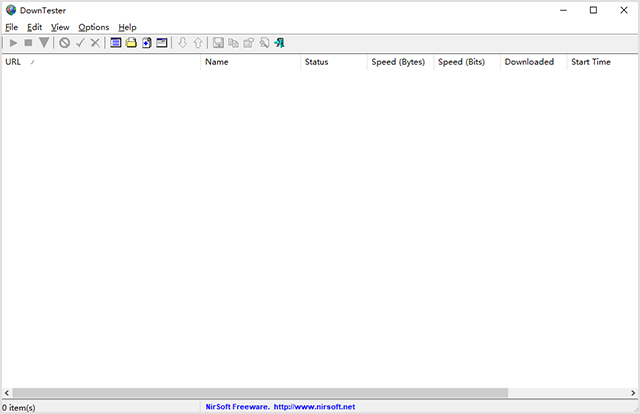
Task: Click the Speed (Bytes) column header
Action: (x=399, y=62)
